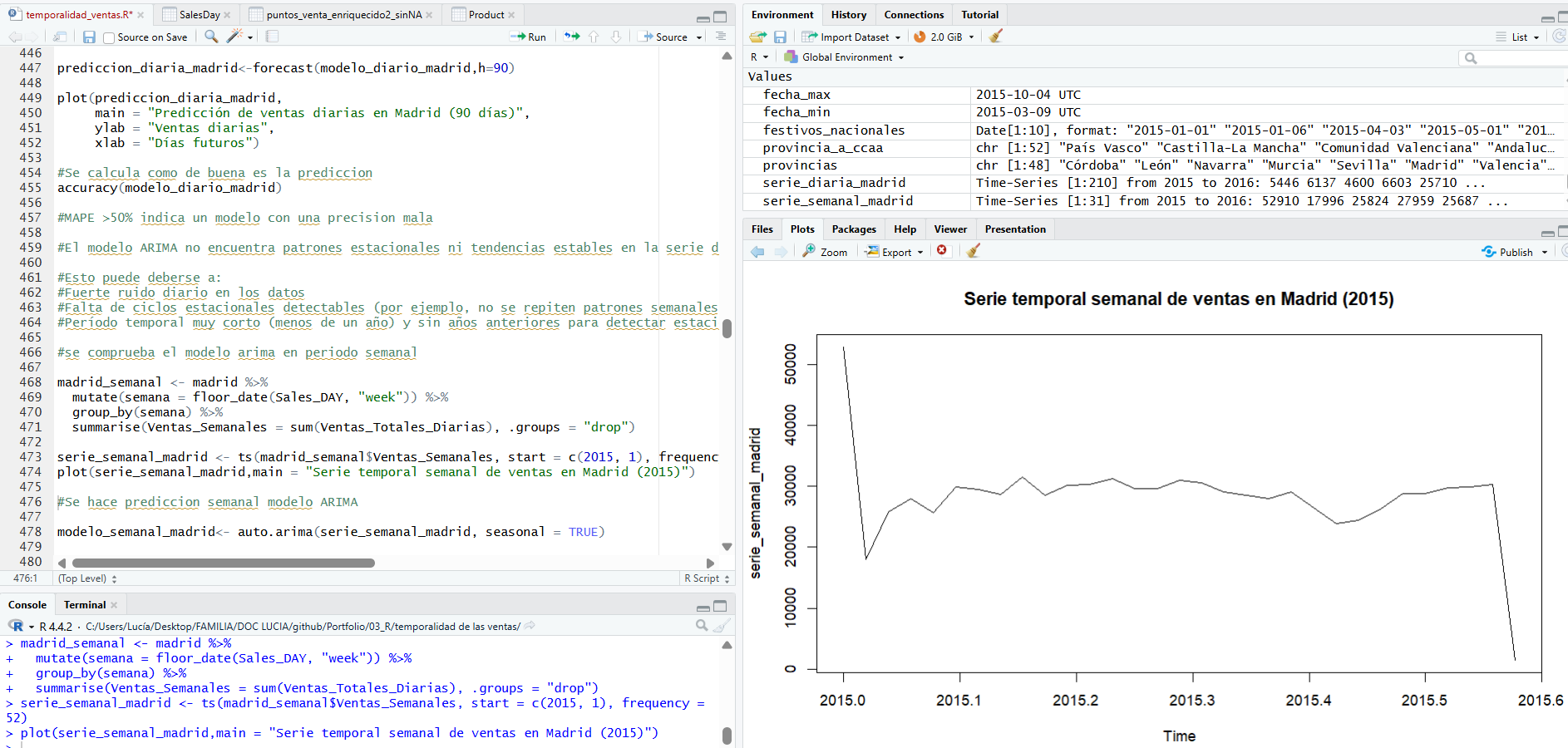Screen dimensions: 1568x748
Task: Click the compile report notebook icon
Action: tap(272, 37)
